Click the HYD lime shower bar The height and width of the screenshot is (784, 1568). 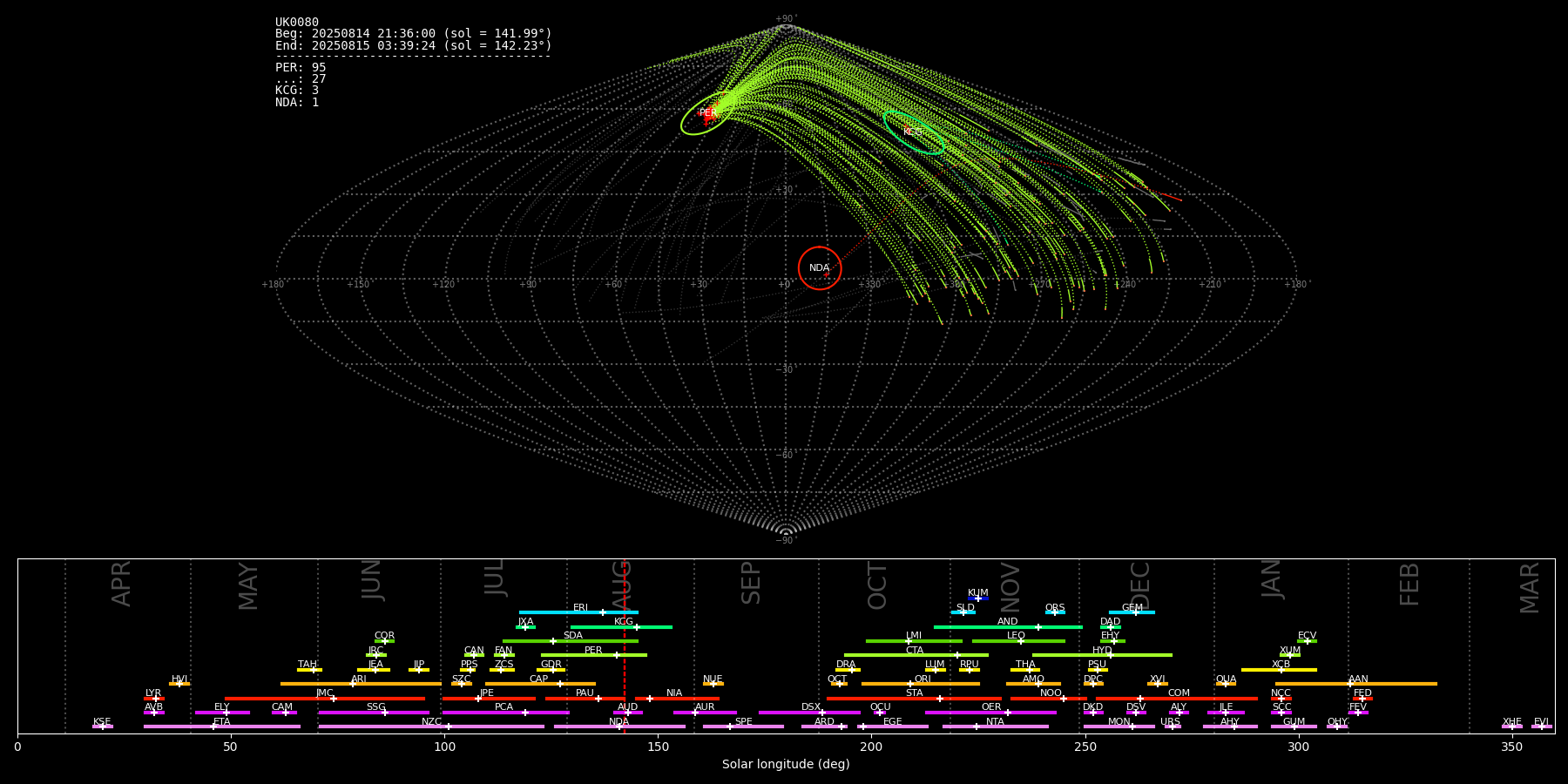point(1102,655)
